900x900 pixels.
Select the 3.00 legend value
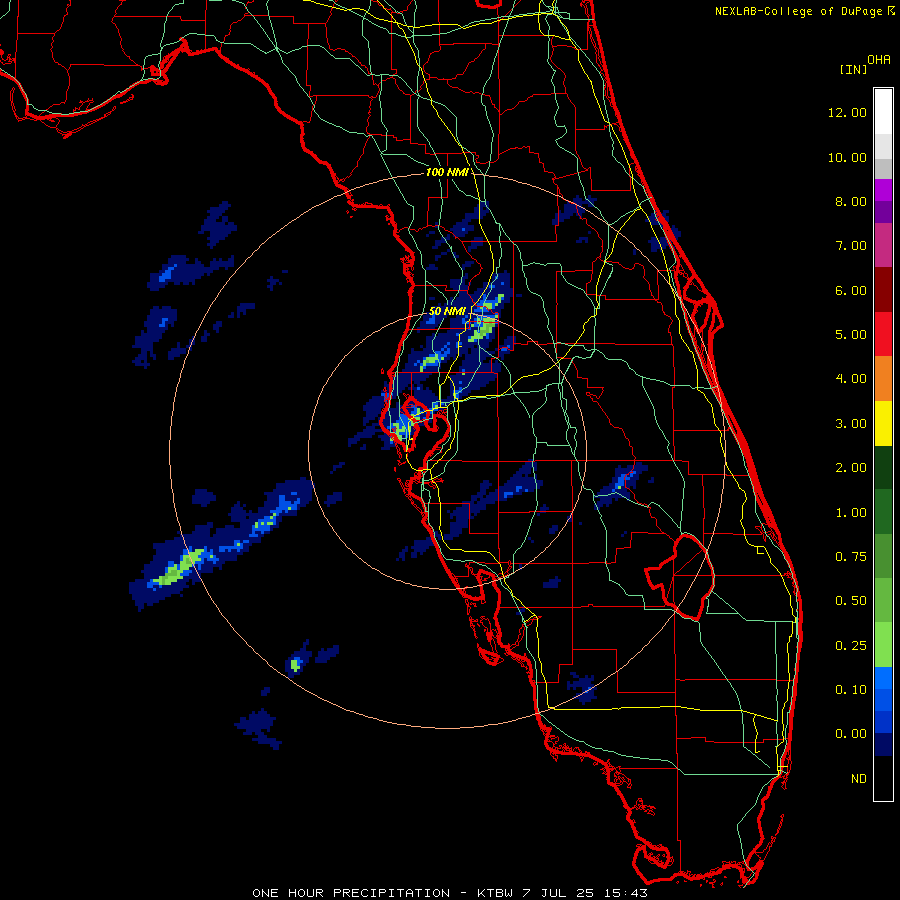(851, 424)
